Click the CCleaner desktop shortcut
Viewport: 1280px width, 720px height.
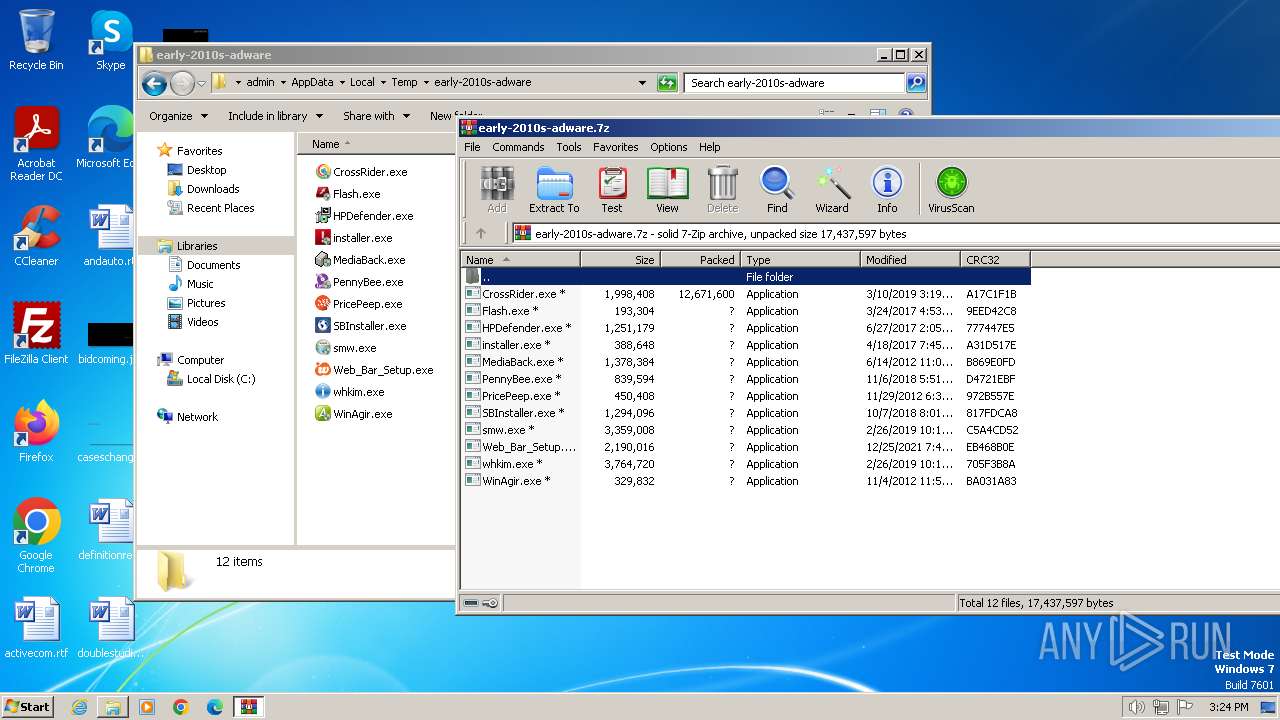pyautogui.click(x=36, y=236)
